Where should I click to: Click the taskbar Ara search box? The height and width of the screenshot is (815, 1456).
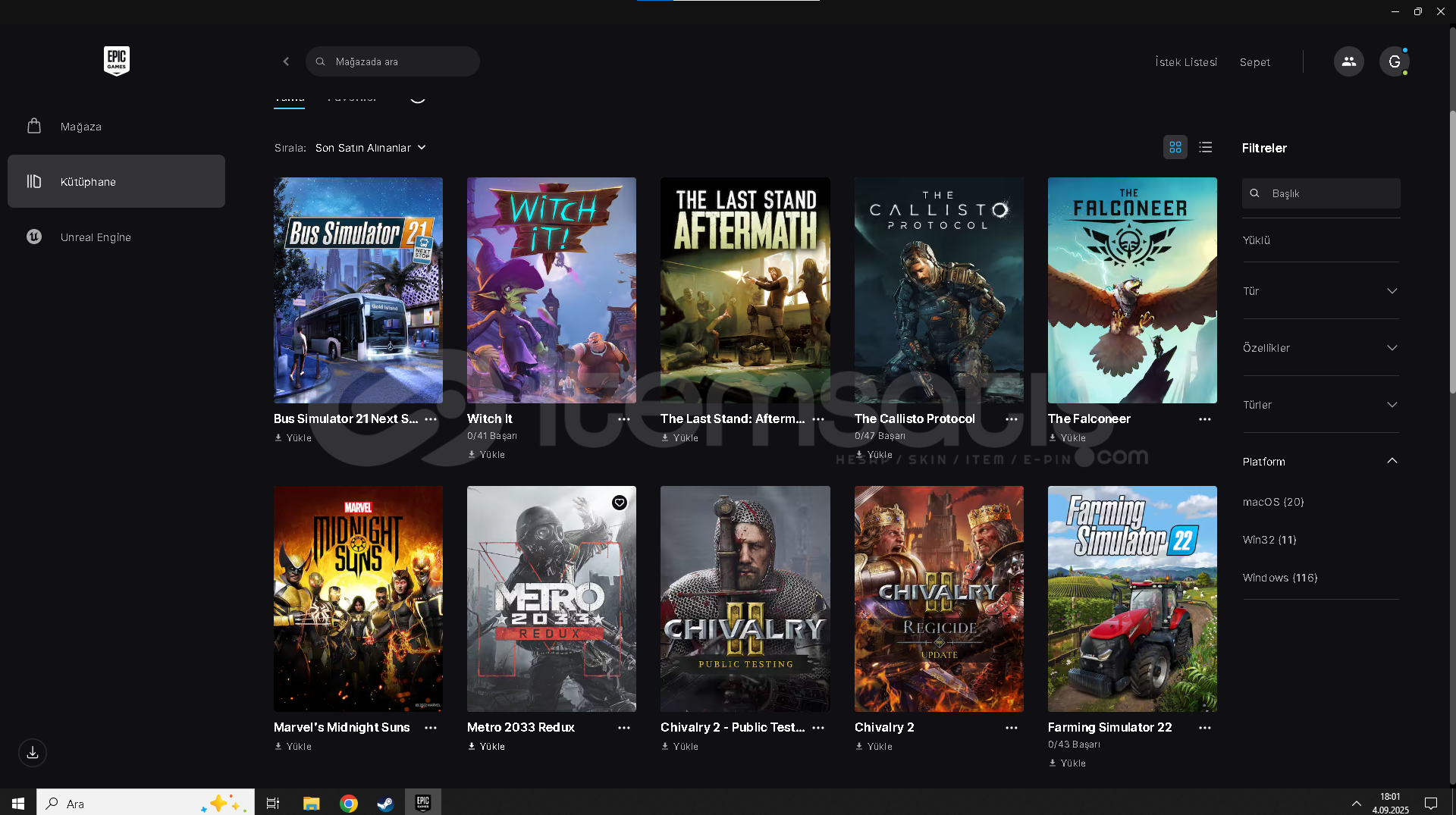(146, 803)
